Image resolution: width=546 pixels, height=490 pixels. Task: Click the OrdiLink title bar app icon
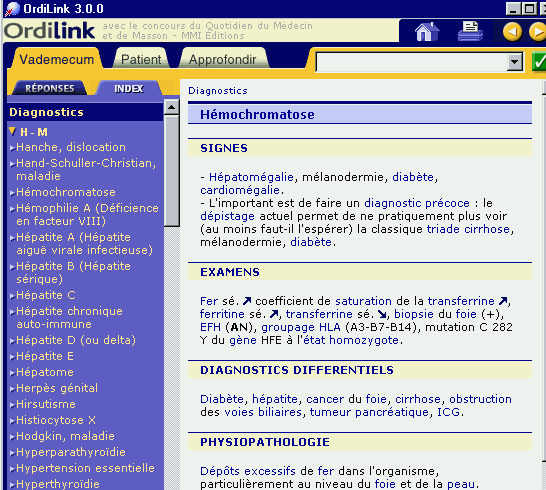[x=12, y=9]
